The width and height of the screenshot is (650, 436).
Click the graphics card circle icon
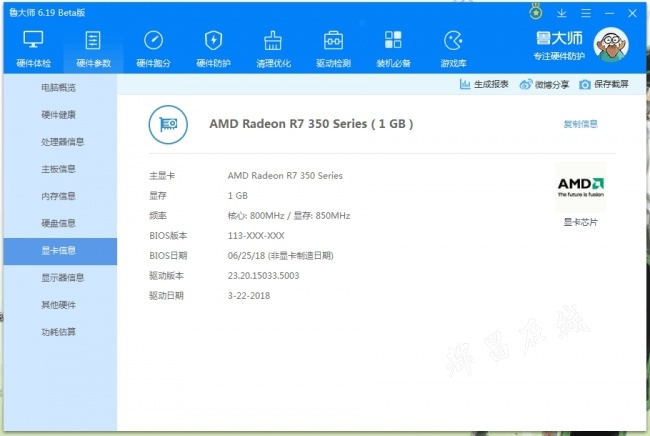(168, 124)
